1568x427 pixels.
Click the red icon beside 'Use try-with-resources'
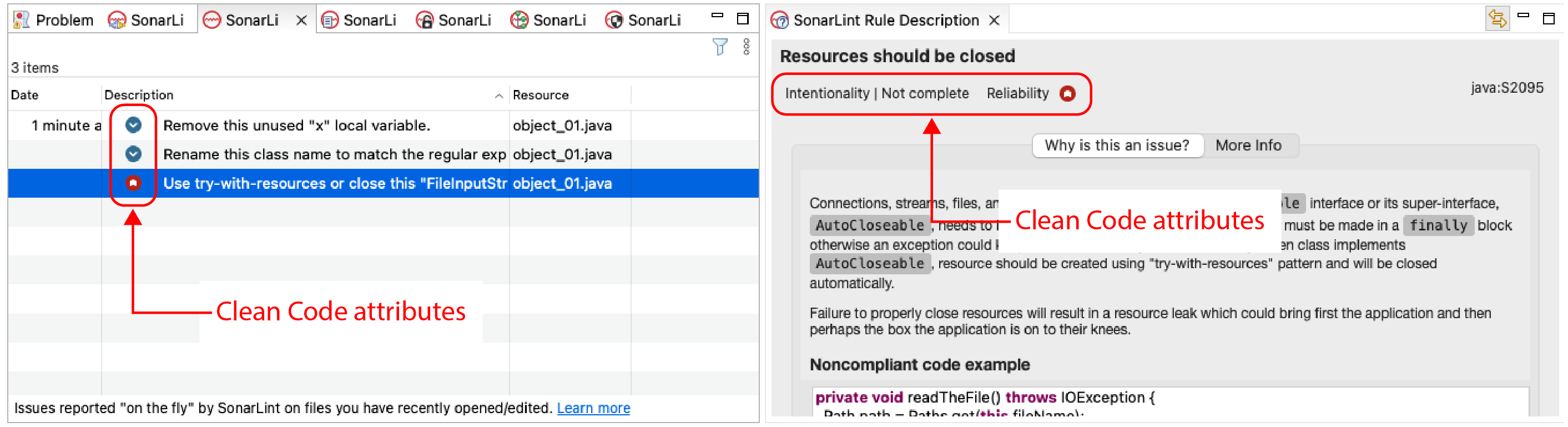click(133, 183)
